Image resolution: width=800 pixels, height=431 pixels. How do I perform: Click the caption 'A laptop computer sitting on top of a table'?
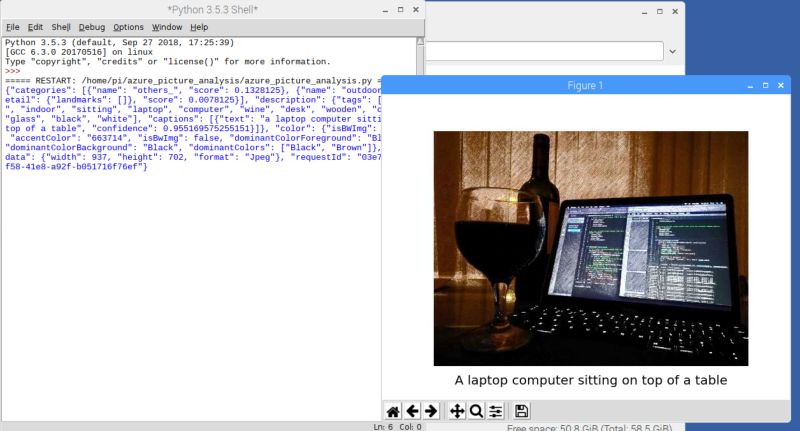coord(591,380)
